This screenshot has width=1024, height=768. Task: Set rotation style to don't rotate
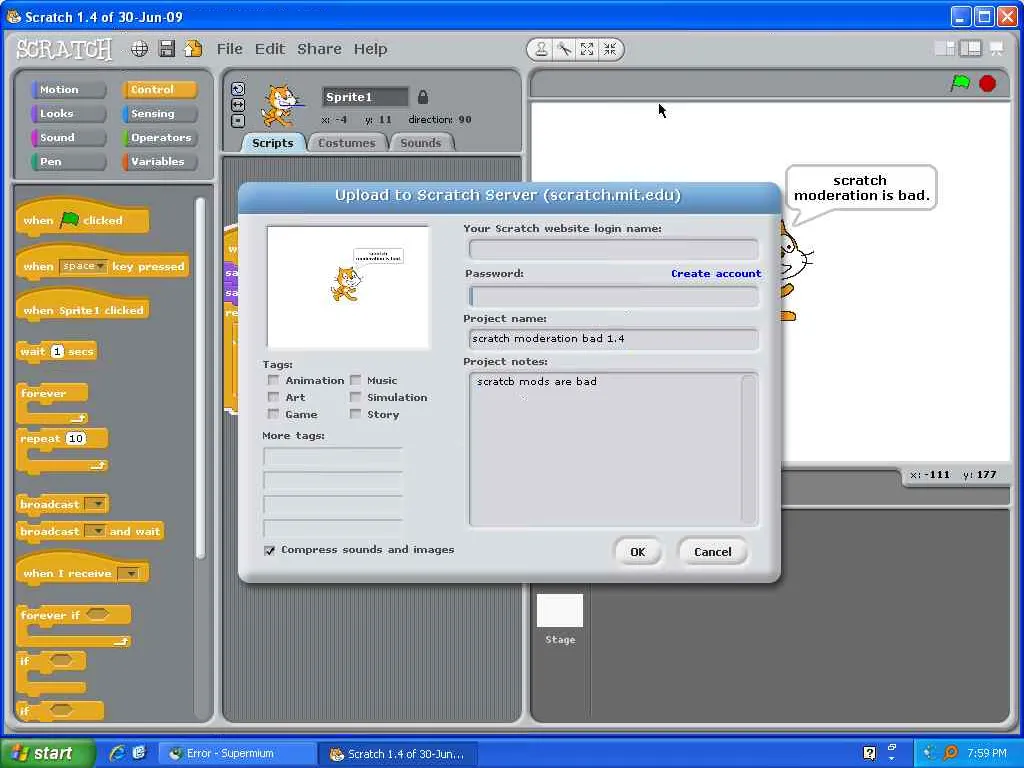[x=238, y=120]
